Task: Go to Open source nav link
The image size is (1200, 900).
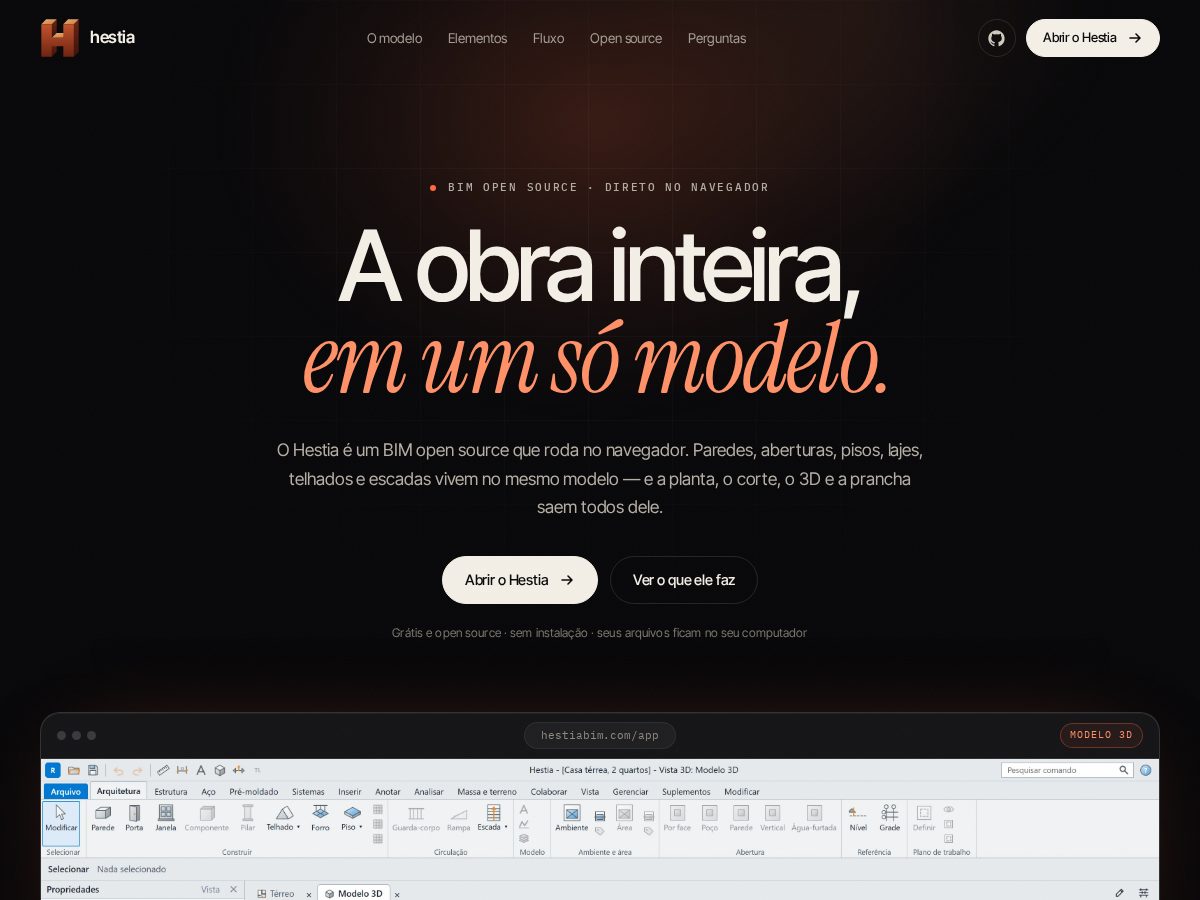Action: [626, 38]
